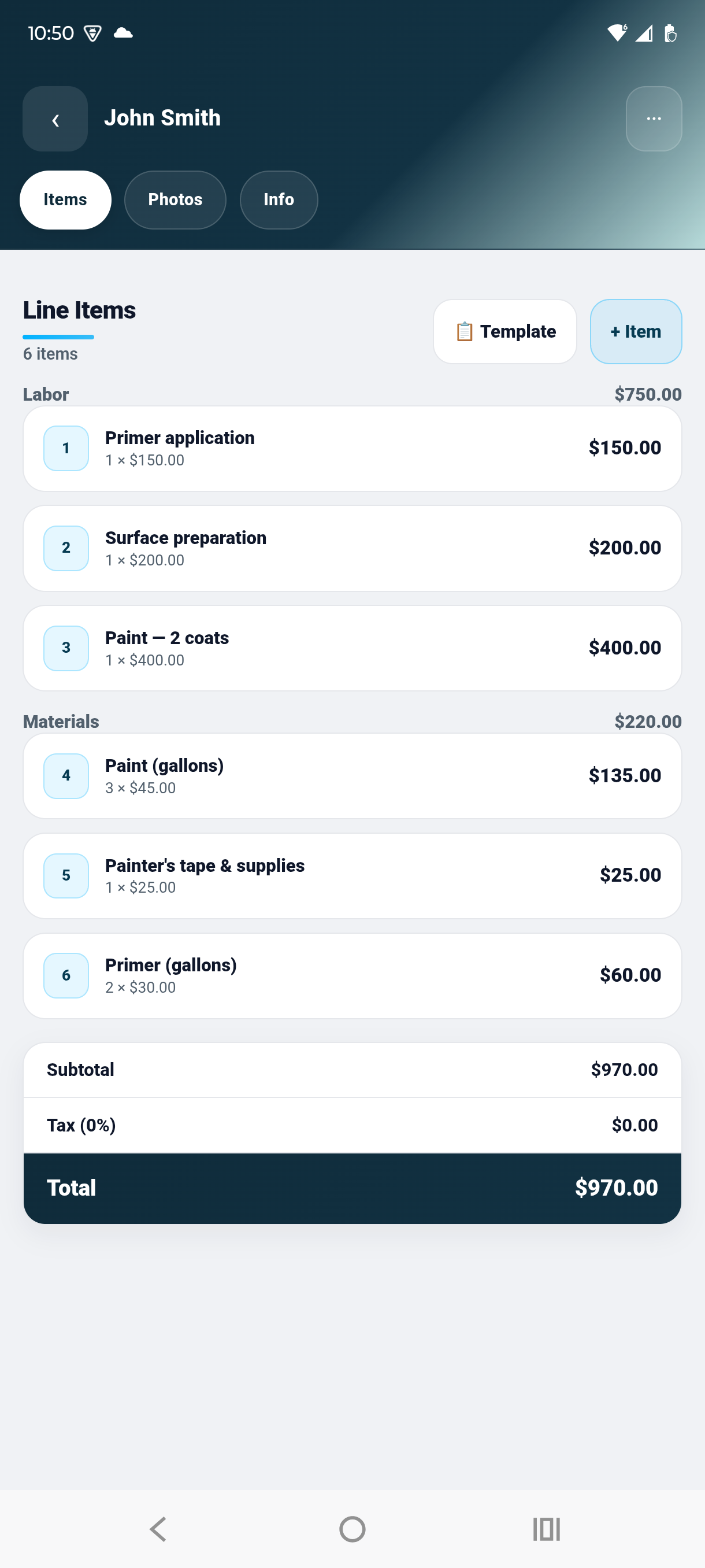Open recent apps from the navigation bar
The image size is (705, 1568).
pyautogui.click(x=546, y=1529)
